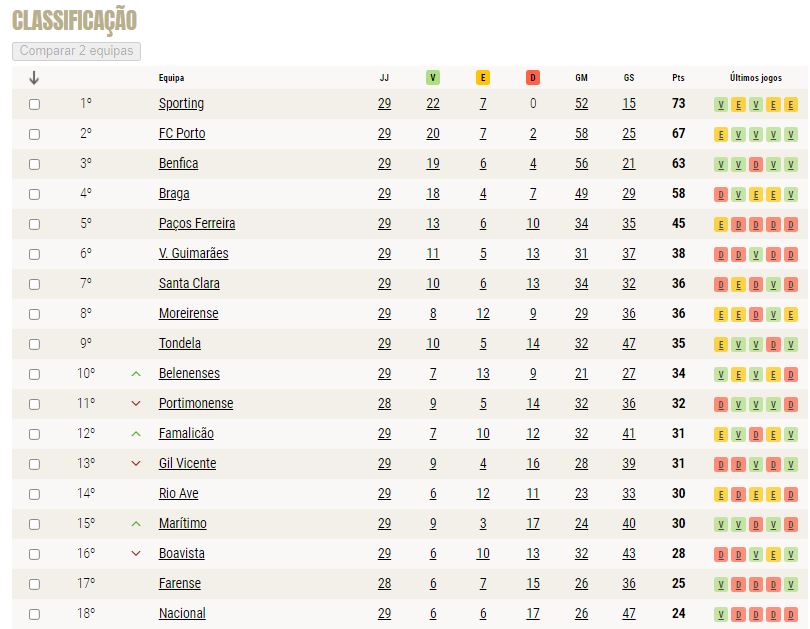Viewport: 810px width, 629px height.
Task: Click the red D losses column header icon
Action: (533, 77)
